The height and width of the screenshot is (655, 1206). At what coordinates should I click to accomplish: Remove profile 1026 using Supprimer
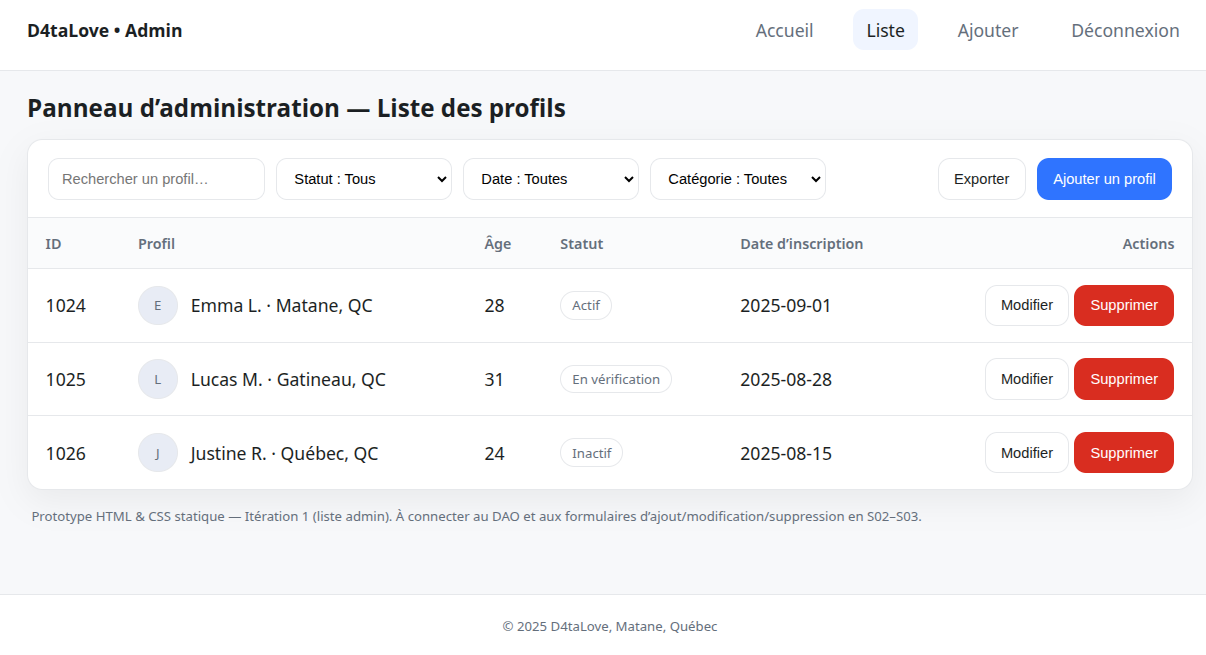[1123, 453]
